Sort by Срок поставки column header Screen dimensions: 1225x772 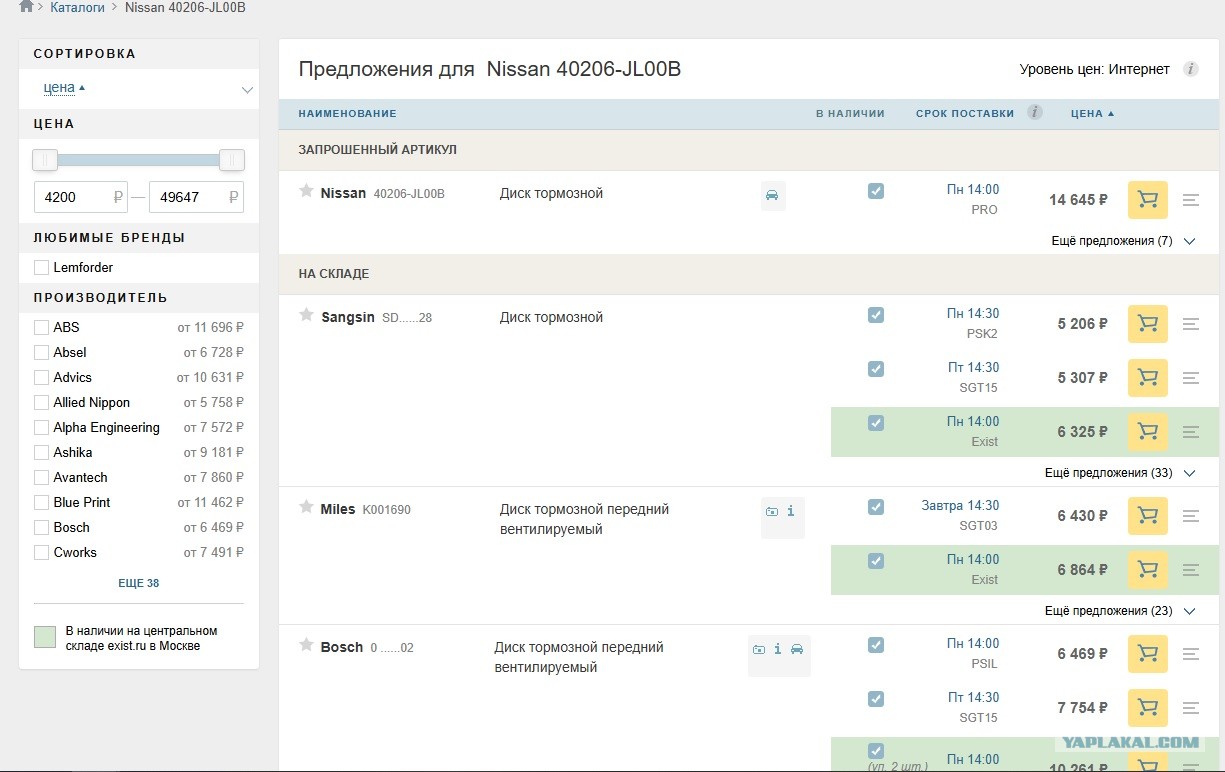click(965, 113)
